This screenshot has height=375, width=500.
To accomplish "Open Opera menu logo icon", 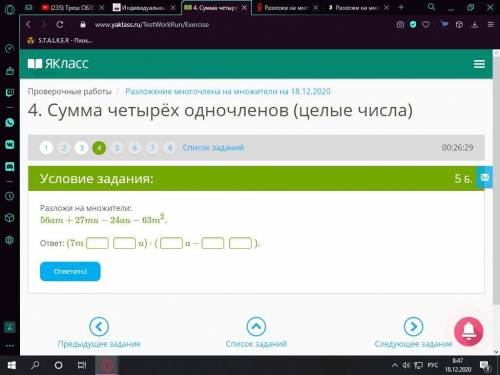I will [9, 9].
